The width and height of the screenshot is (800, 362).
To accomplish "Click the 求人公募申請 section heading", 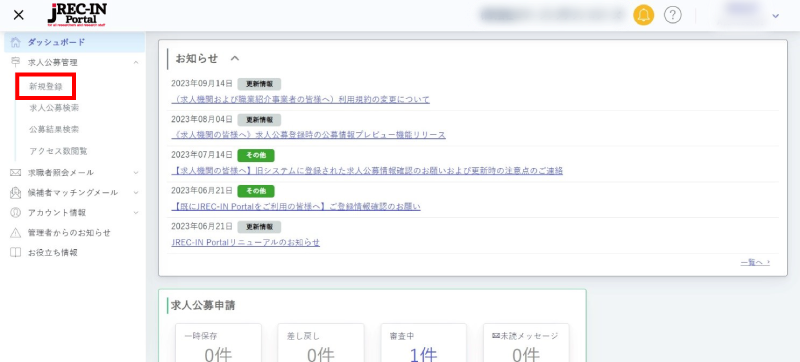I will (x=203, y=305).
